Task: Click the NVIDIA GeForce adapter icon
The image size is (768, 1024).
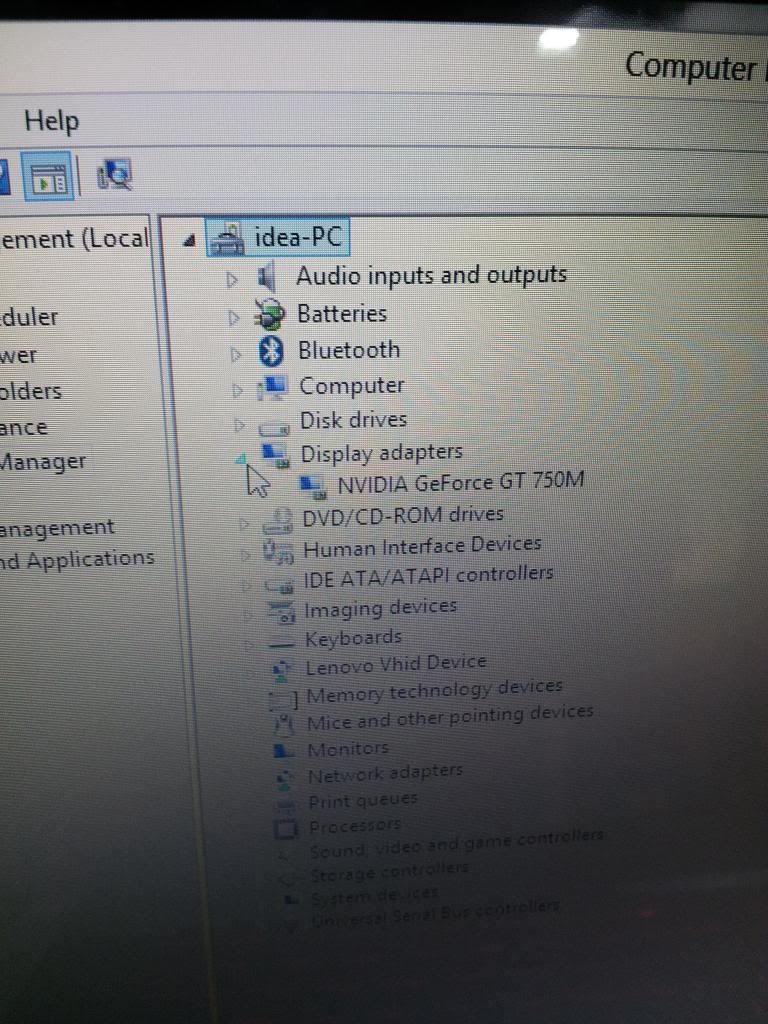Action: tap(313, 485)
